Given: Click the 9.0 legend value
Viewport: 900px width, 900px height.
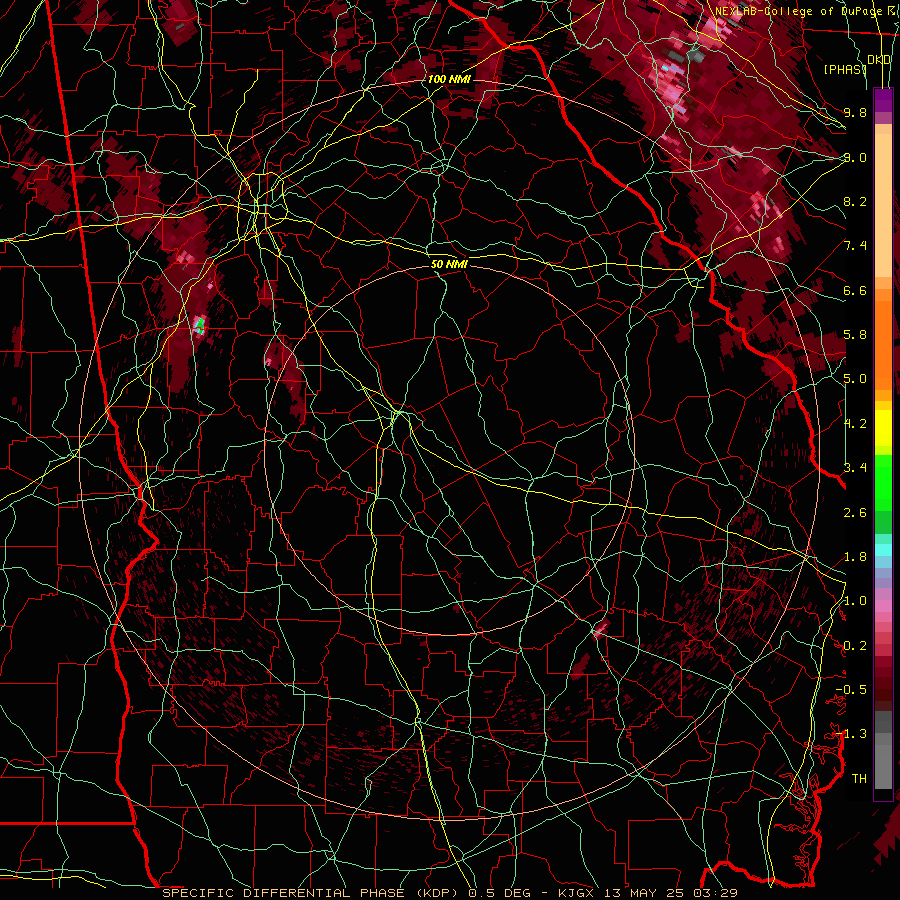Looking at the screenshot, I should point(855,157).
